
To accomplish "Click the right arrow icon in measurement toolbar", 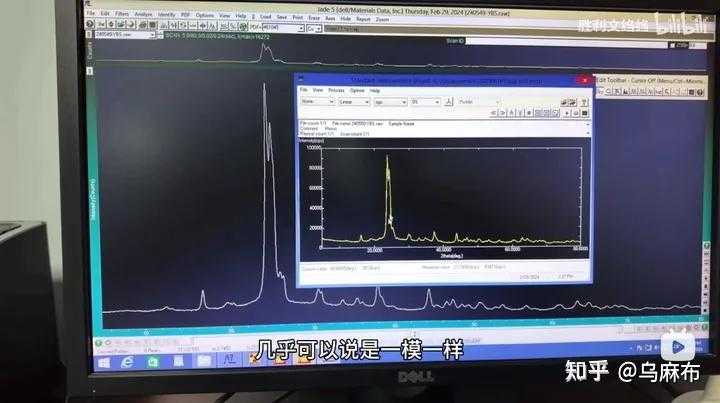I will pyautogui.click(x=502, y=113).
